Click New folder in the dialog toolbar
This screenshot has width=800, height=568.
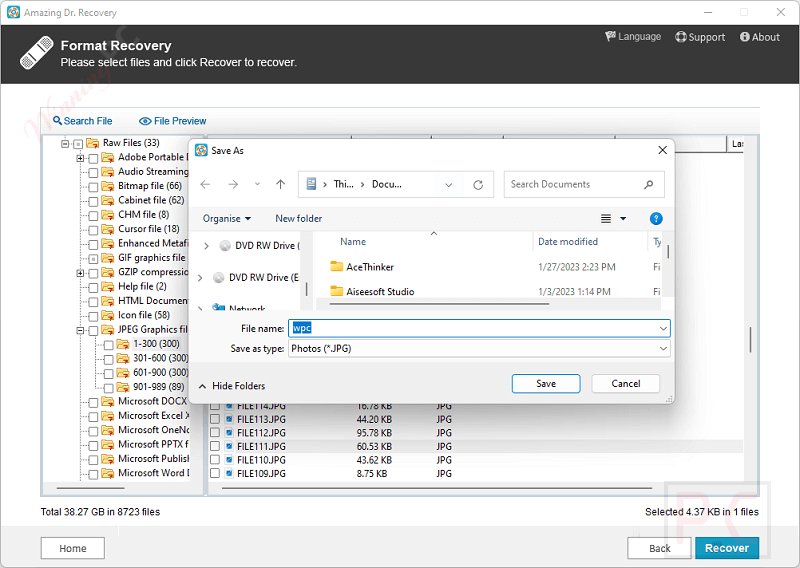(298, 218)
